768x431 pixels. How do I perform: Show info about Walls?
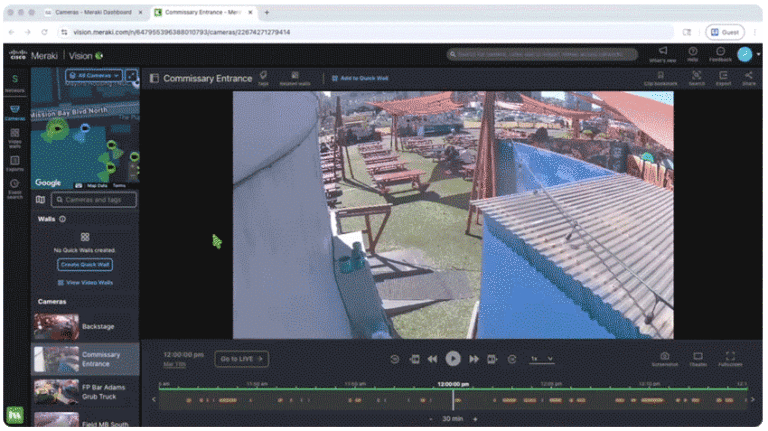62,219
